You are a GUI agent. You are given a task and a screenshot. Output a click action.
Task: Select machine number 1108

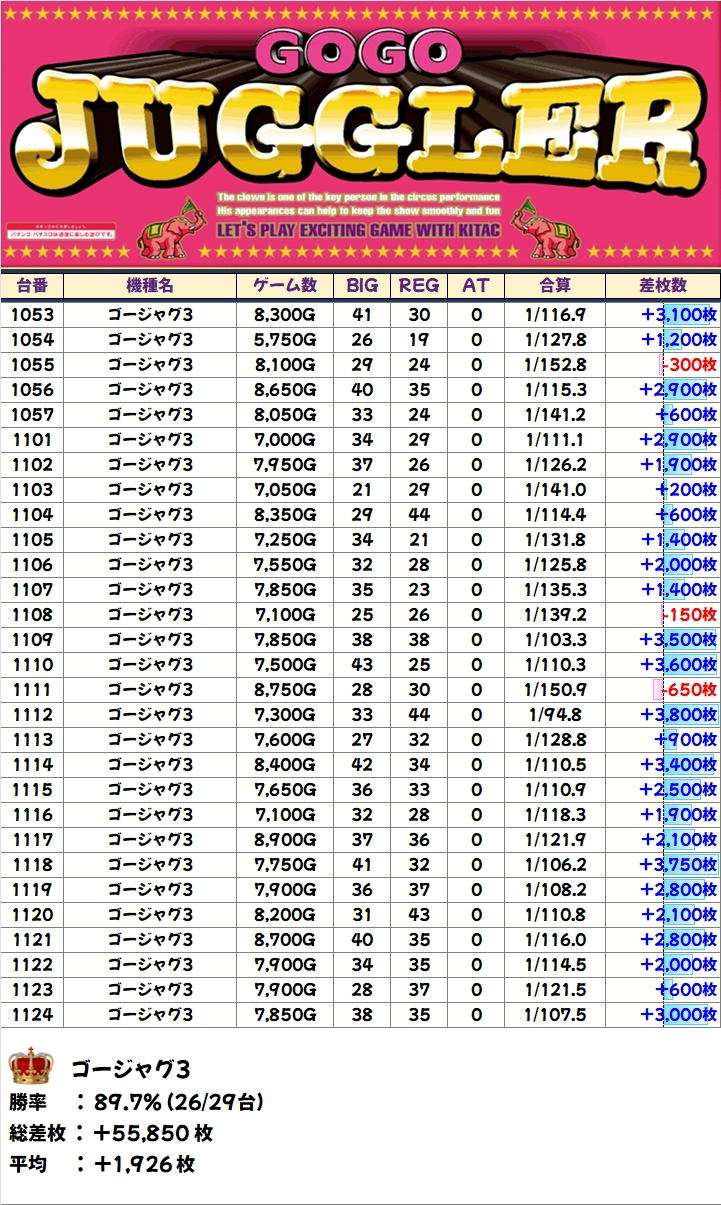(x=32, y=615)
